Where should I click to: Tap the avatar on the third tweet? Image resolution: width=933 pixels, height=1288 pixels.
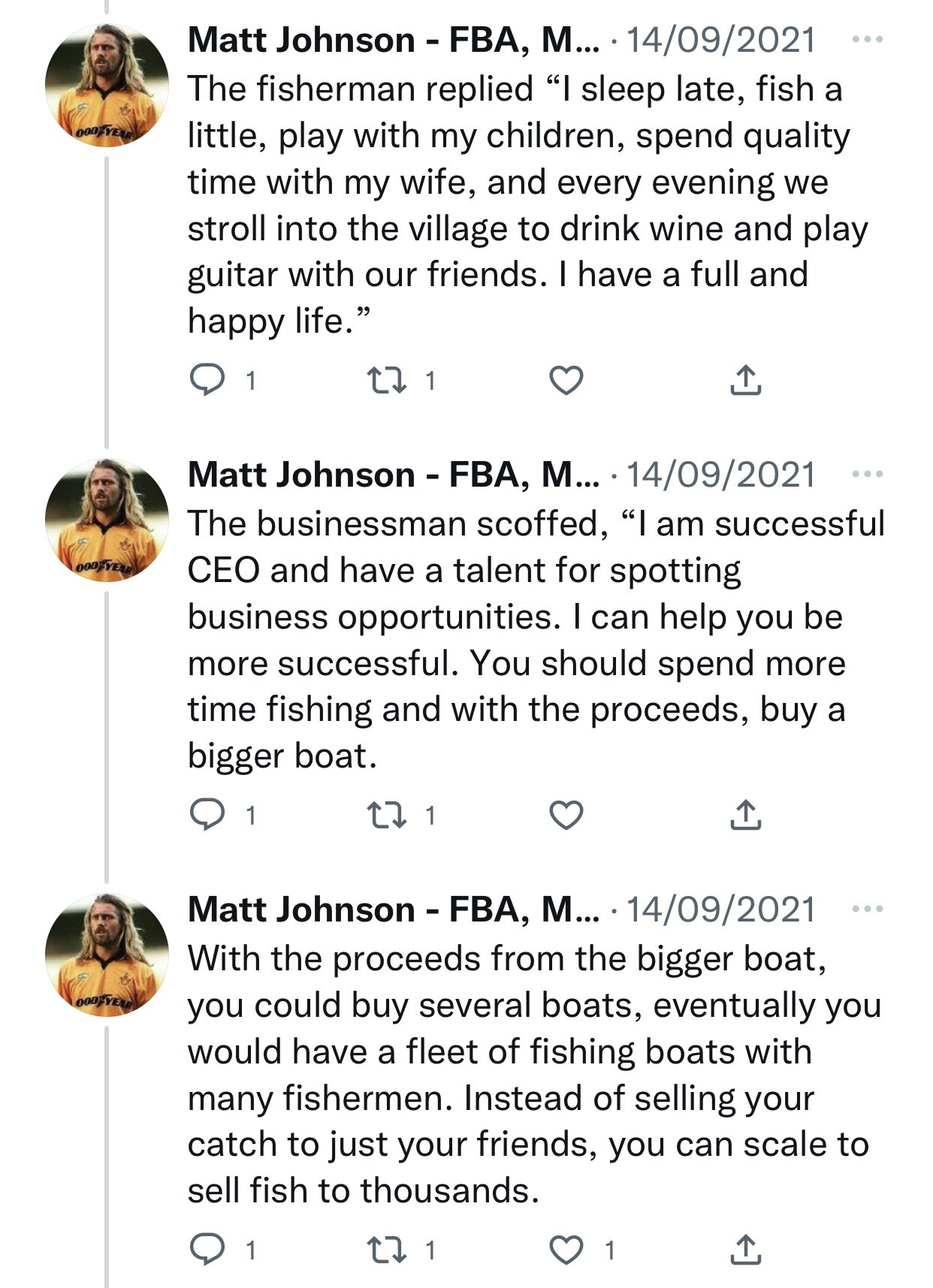tap(107, 955)
